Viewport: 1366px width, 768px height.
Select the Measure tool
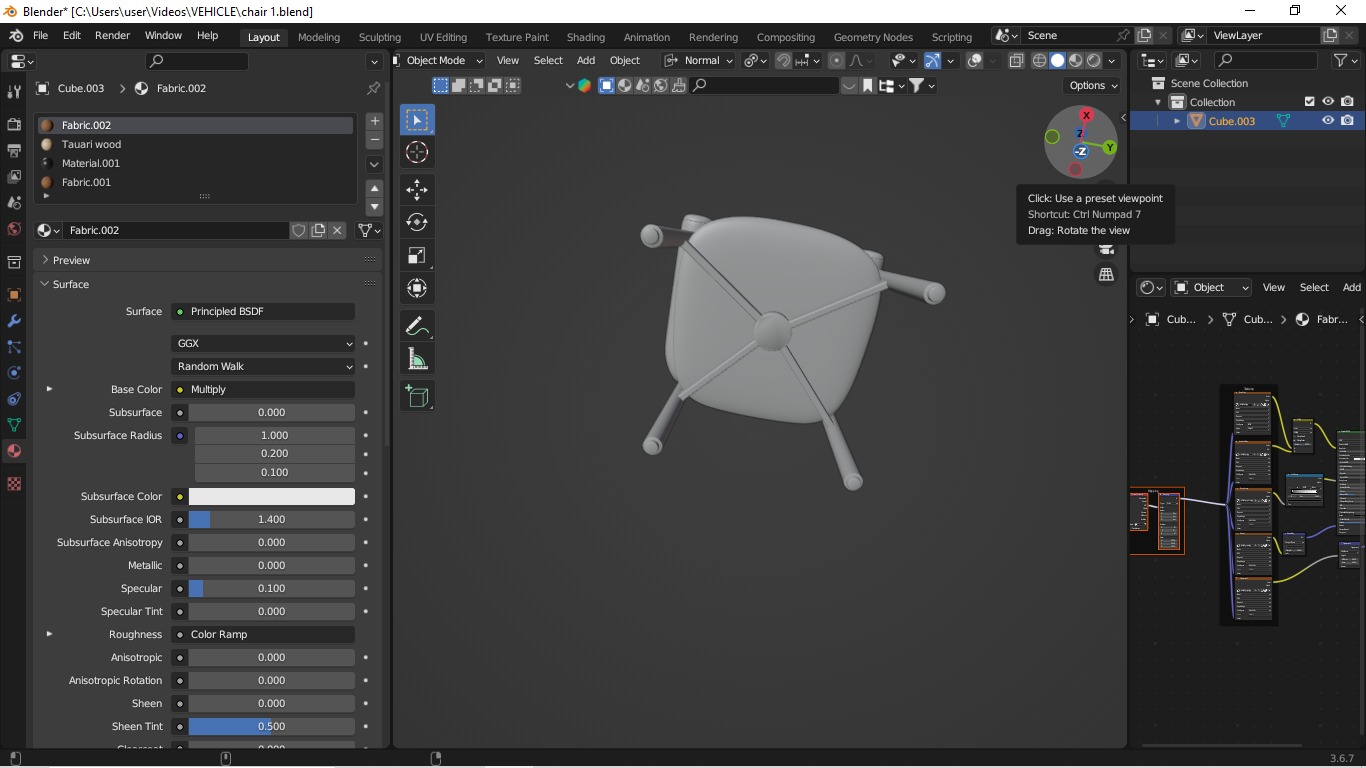417,359
